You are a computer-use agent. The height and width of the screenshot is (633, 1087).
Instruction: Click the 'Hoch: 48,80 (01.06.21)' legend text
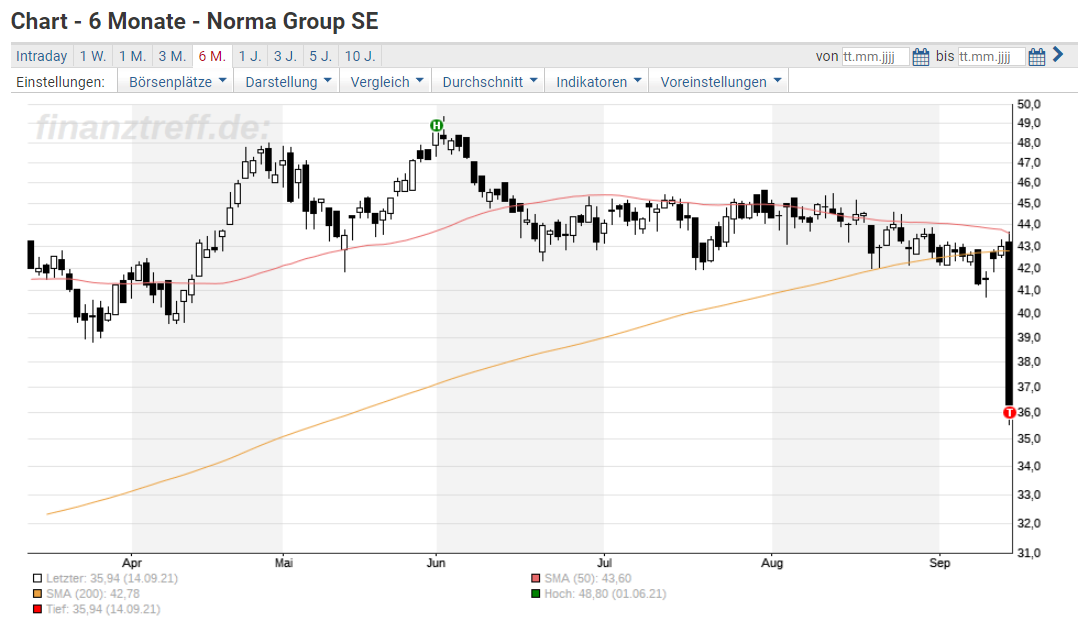click(x=605, y=593)
